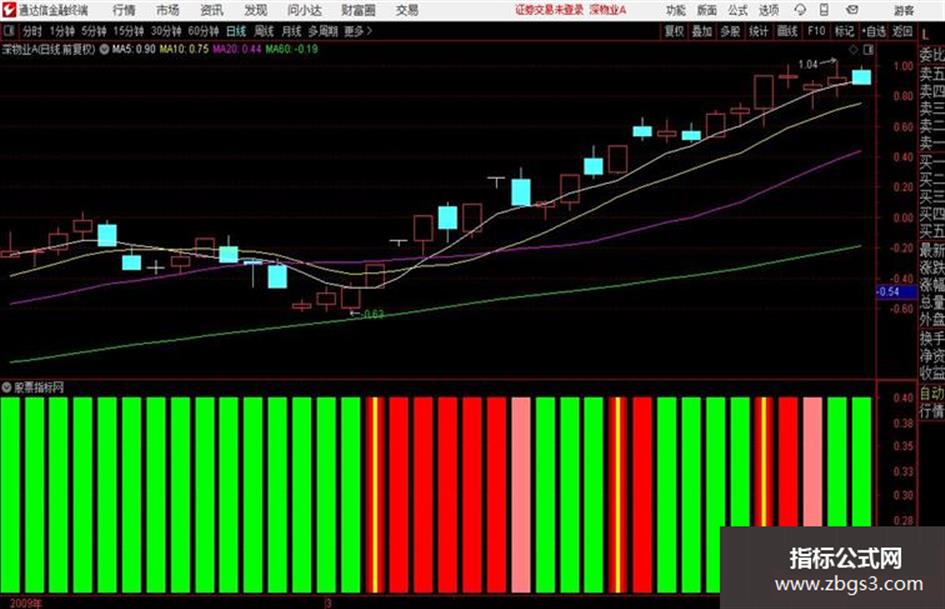Open the 行情 menu

(x=124, y=10)
